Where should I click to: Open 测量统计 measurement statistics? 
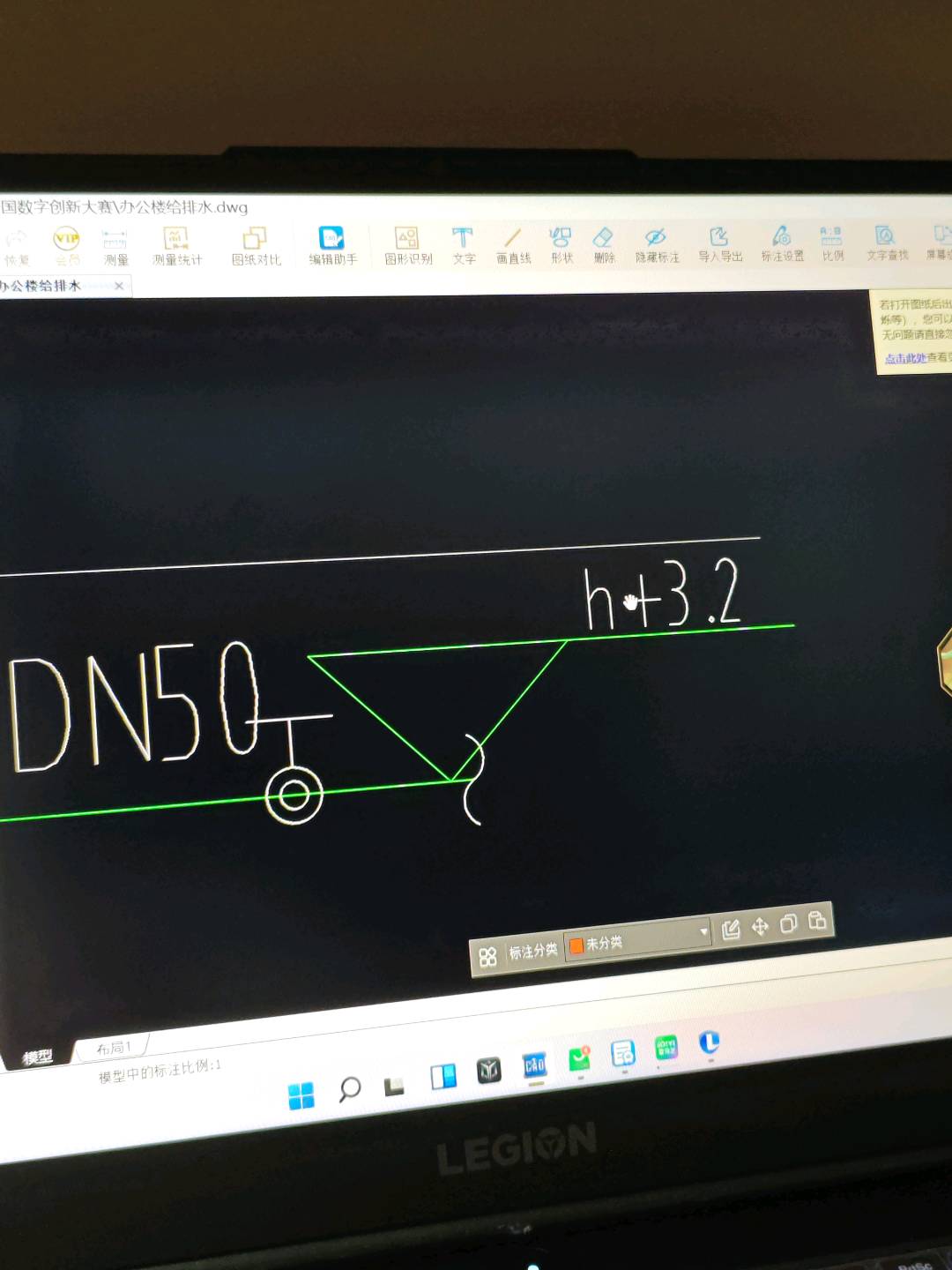(x=176, y=246)
